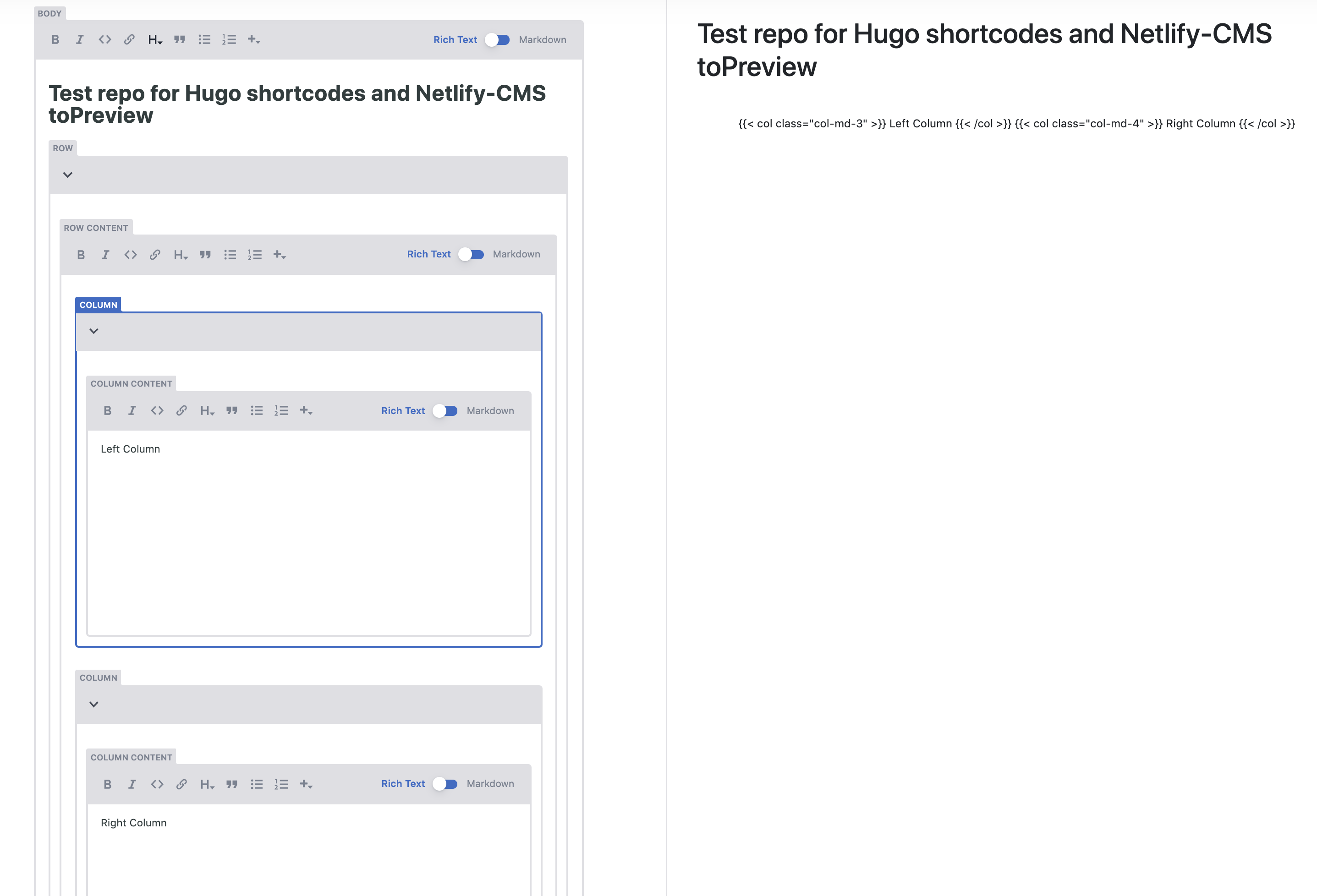
Task: Click code icon in Row Content toolbar
Action: tap(130, 255)
